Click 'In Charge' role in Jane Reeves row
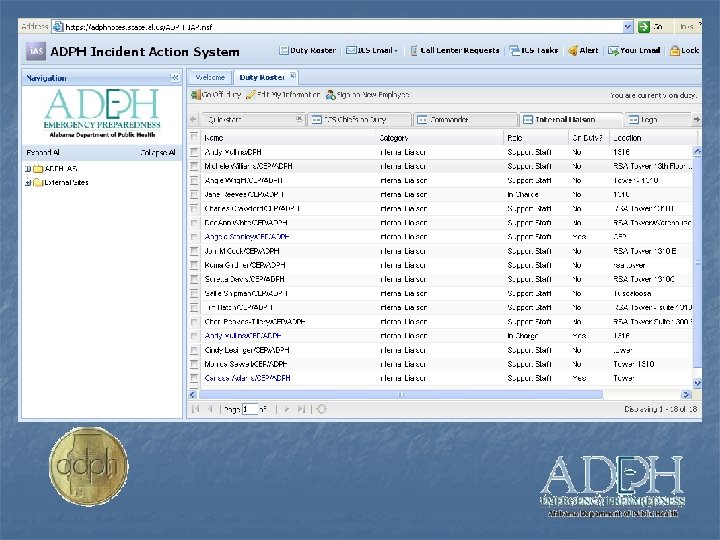The width and height of the screenshot is (720, 540). [523, 195]
